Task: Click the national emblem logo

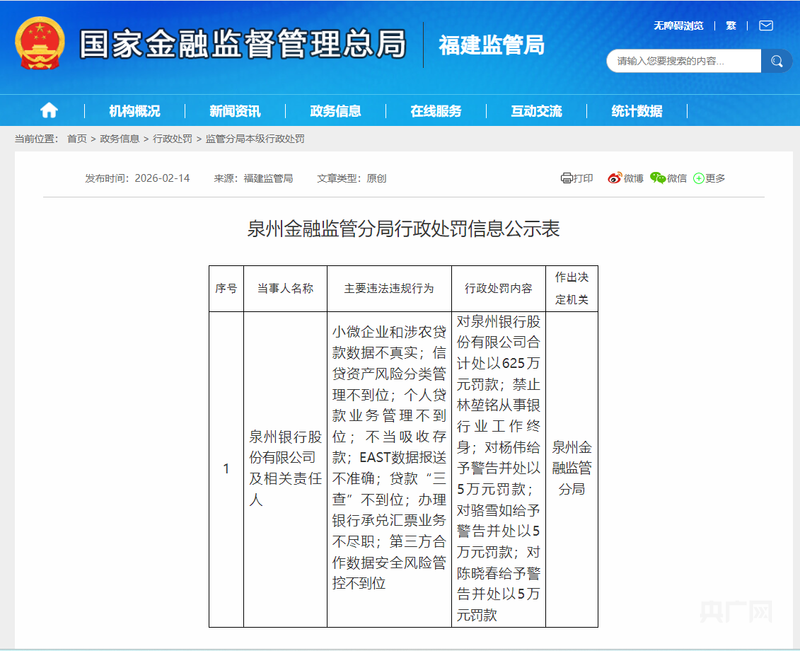Action: point(39,44)
